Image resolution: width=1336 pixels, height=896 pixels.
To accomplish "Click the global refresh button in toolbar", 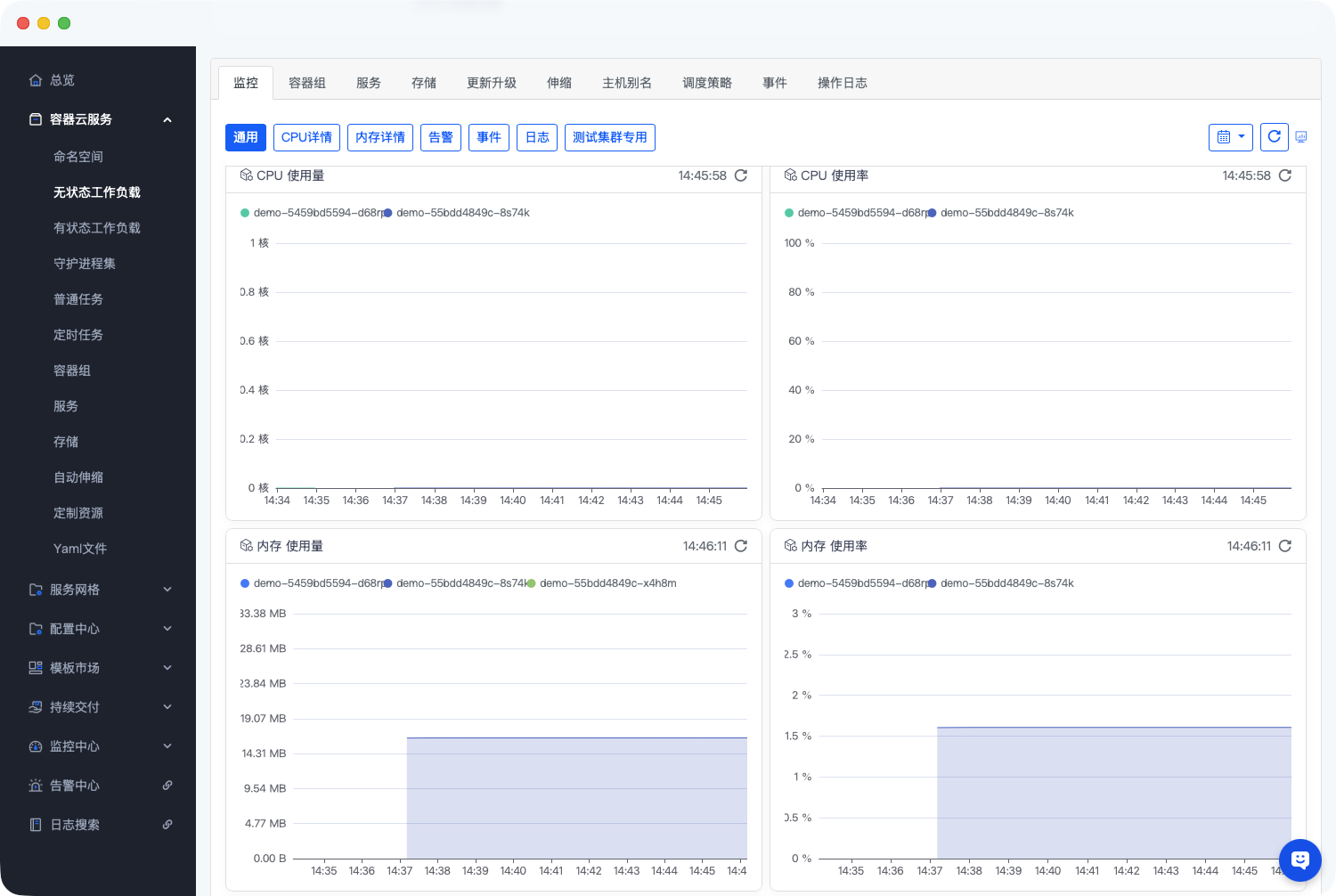I will pyautogui.click(x=1274, y=137).
